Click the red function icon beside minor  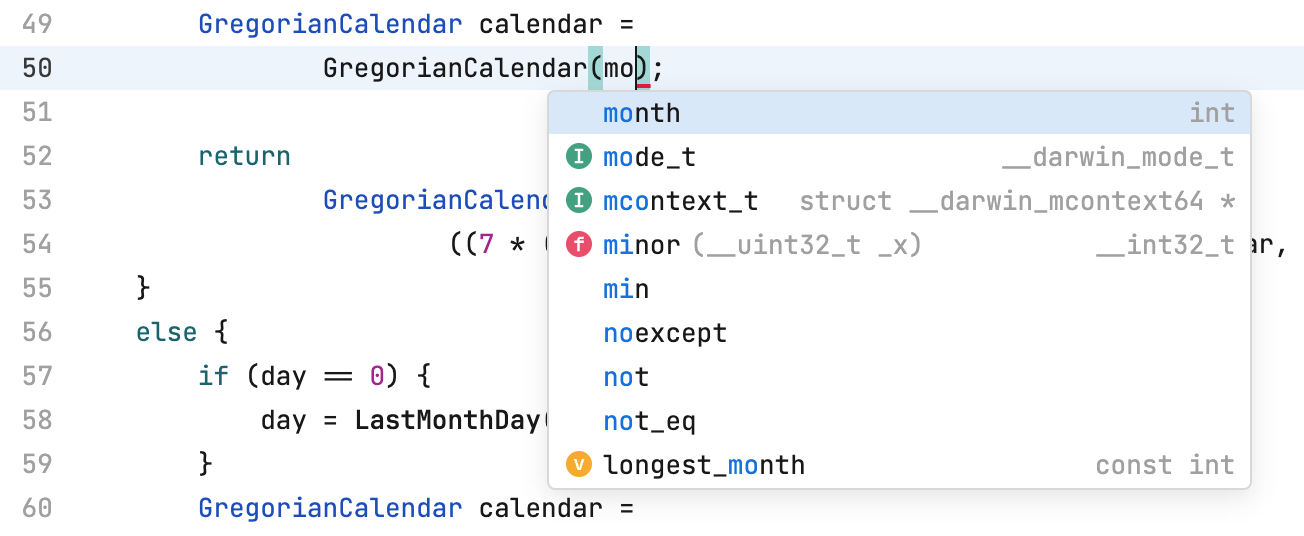(579, 245)
